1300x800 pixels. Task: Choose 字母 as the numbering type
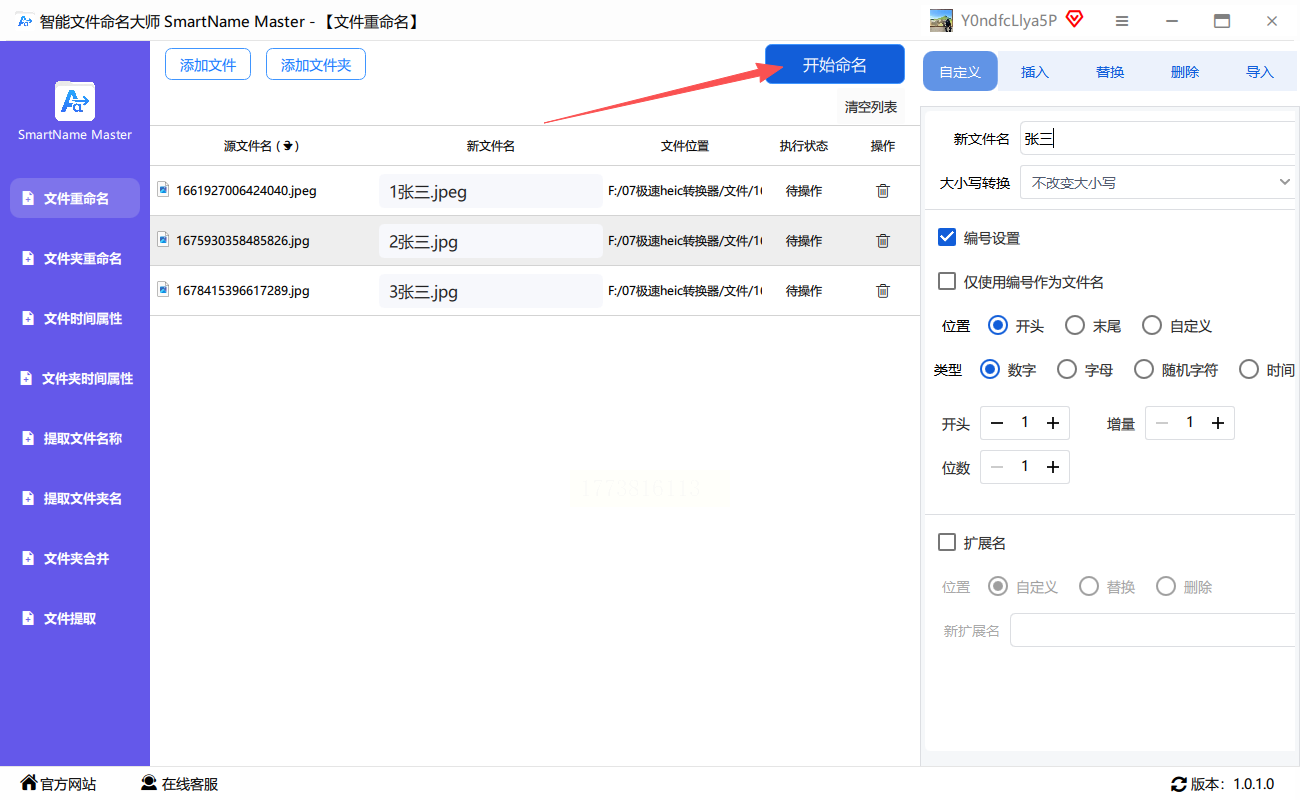pos(1067,370)
